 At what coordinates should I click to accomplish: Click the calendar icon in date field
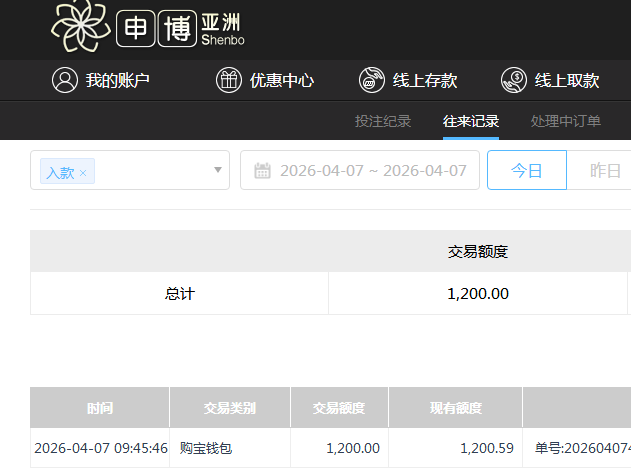pos(262,171)
